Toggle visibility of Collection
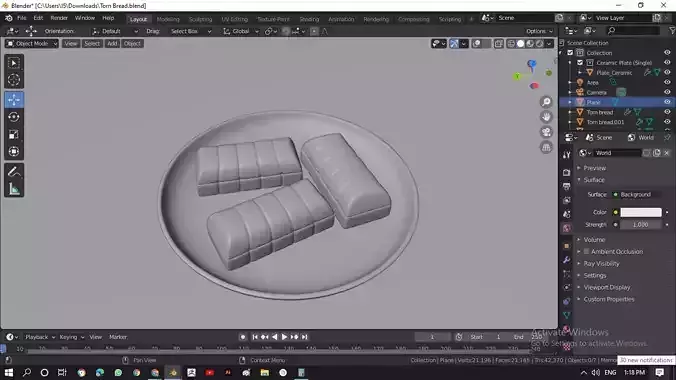Viewport: 676px width, 380px height. click(x=667, y=53)
